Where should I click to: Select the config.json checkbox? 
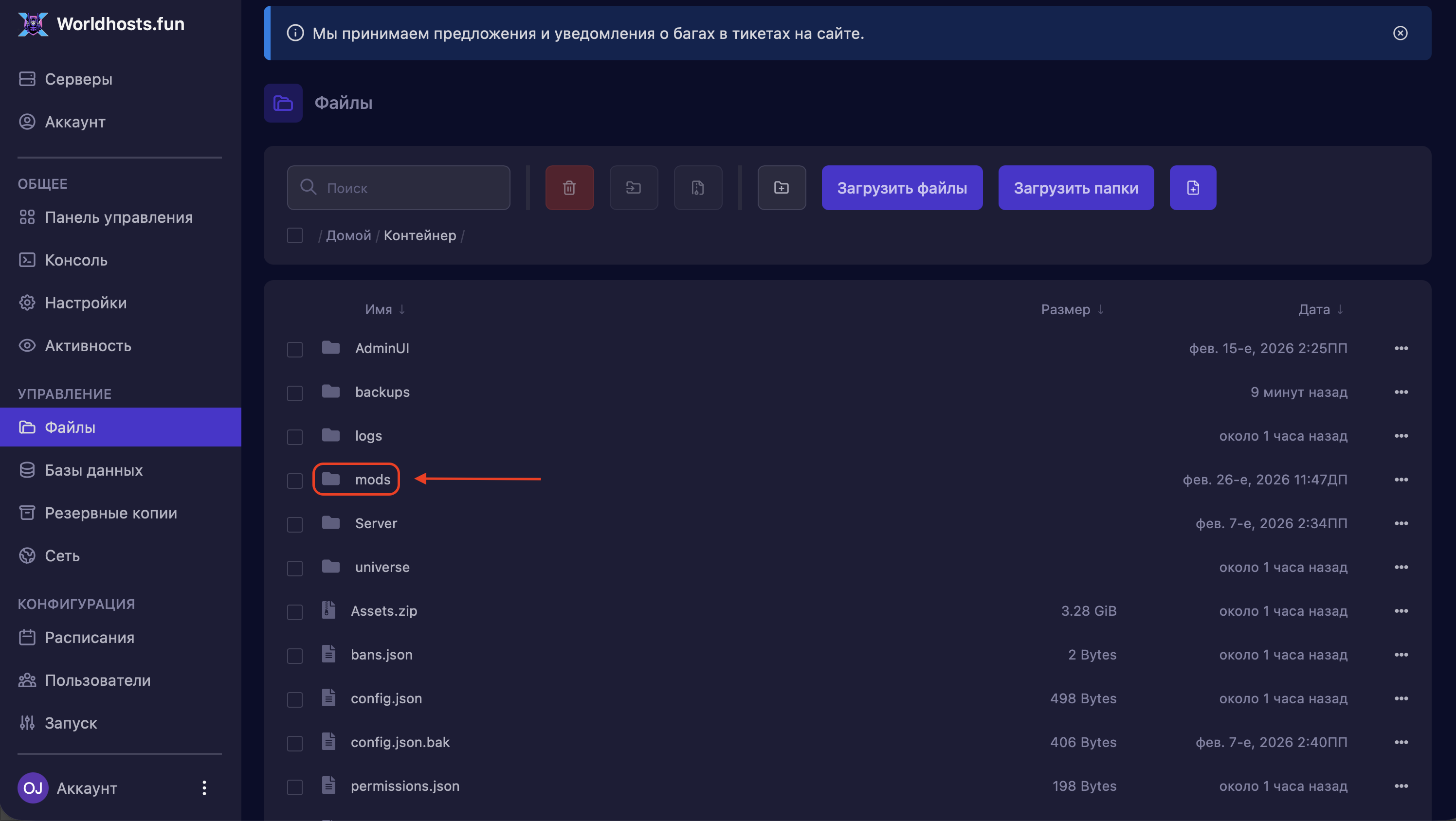(294, 699)
